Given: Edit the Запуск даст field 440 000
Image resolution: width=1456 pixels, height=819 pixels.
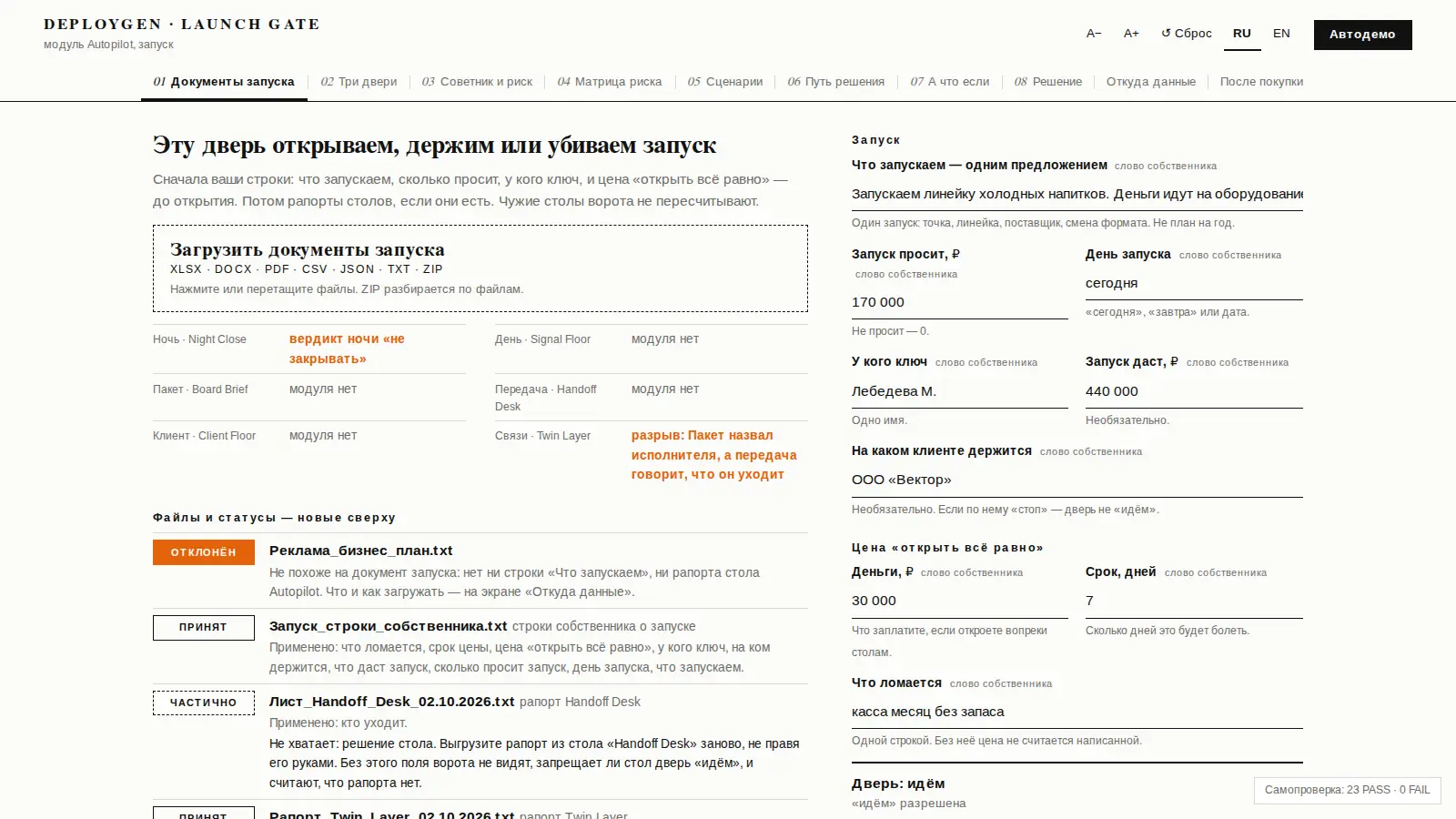Looking at the screenshot, I should tap(1194, 391).
